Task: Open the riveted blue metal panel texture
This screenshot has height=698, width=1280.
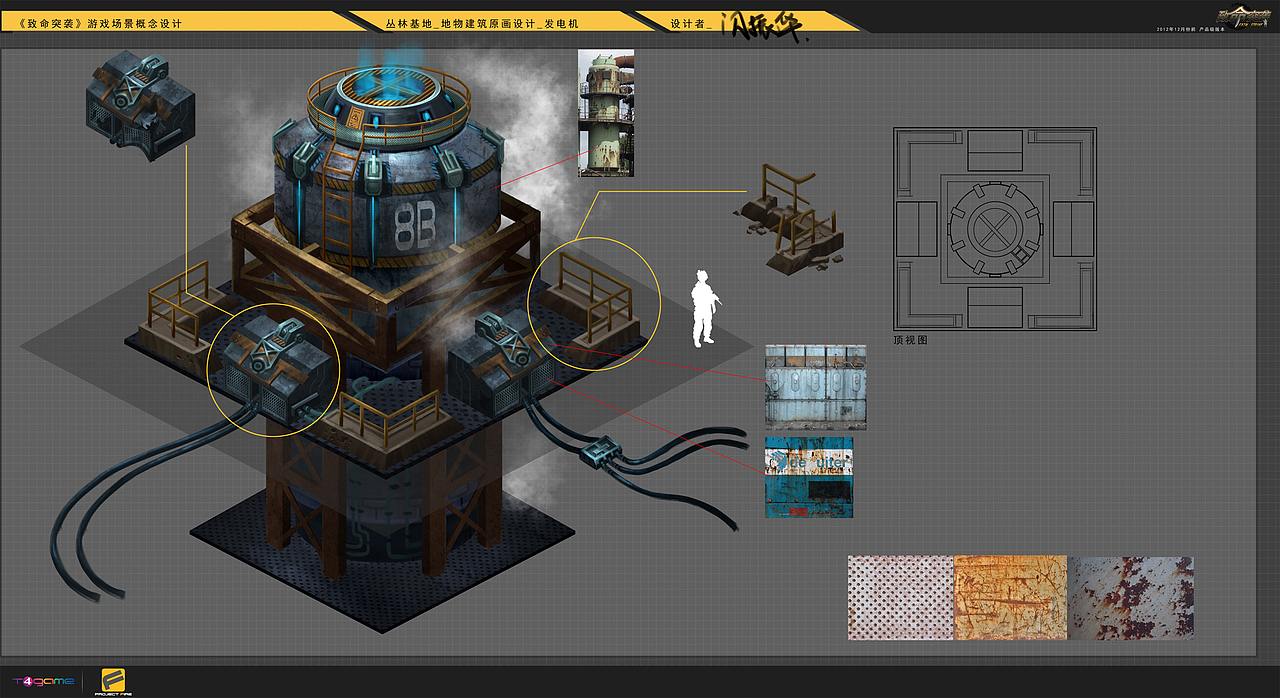Action: click(x=815, y=387)
